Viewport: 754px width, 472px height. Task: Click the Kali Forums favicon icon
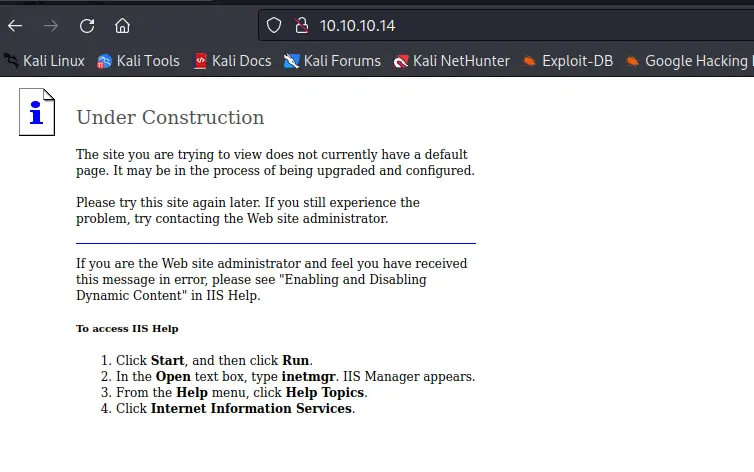tap(291, 62)
